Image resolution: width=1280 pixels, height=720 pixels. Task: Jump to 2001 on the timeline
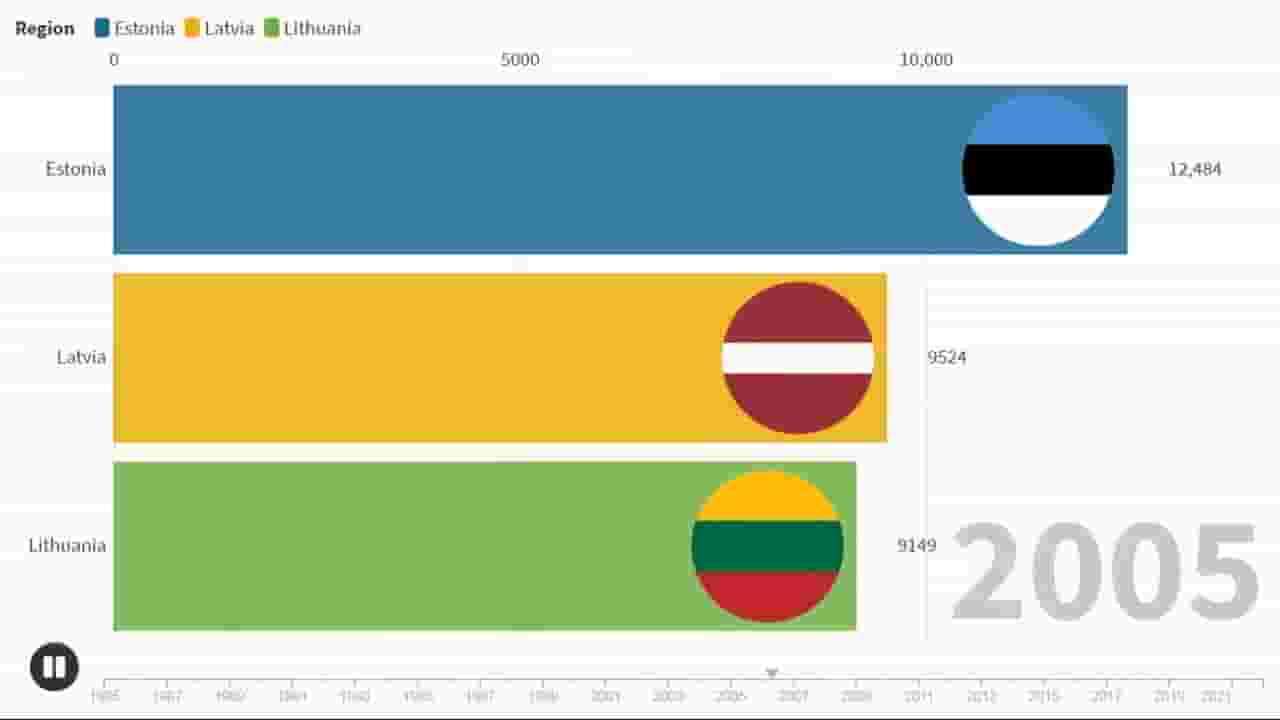click(605, 696)
